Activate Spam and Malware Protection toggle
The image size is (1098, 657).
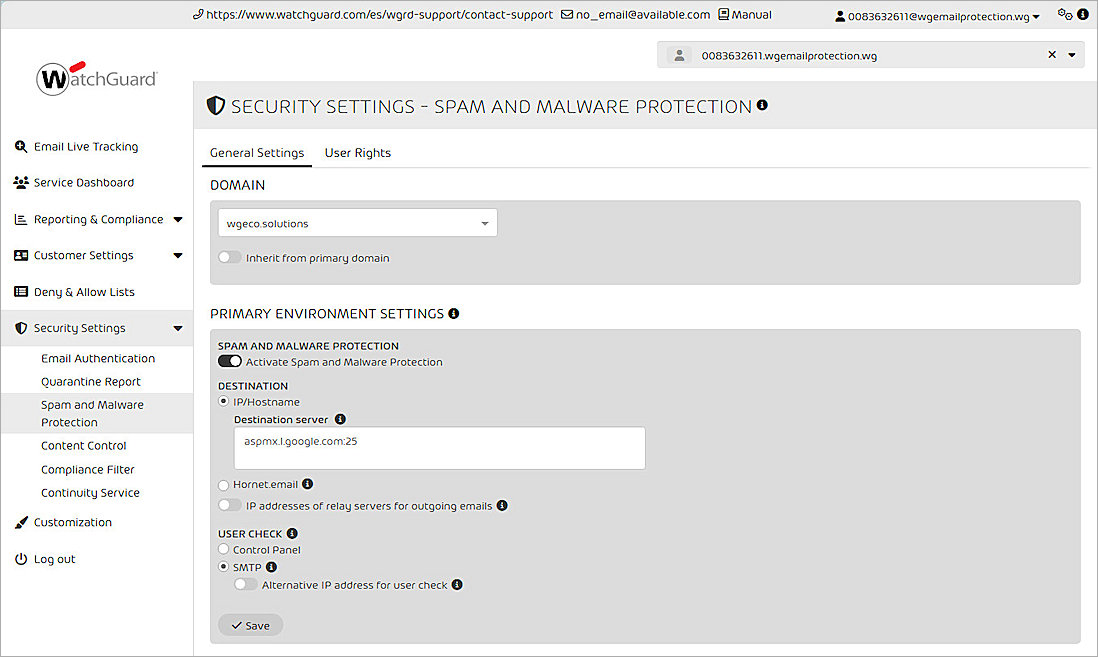(229, 362)
